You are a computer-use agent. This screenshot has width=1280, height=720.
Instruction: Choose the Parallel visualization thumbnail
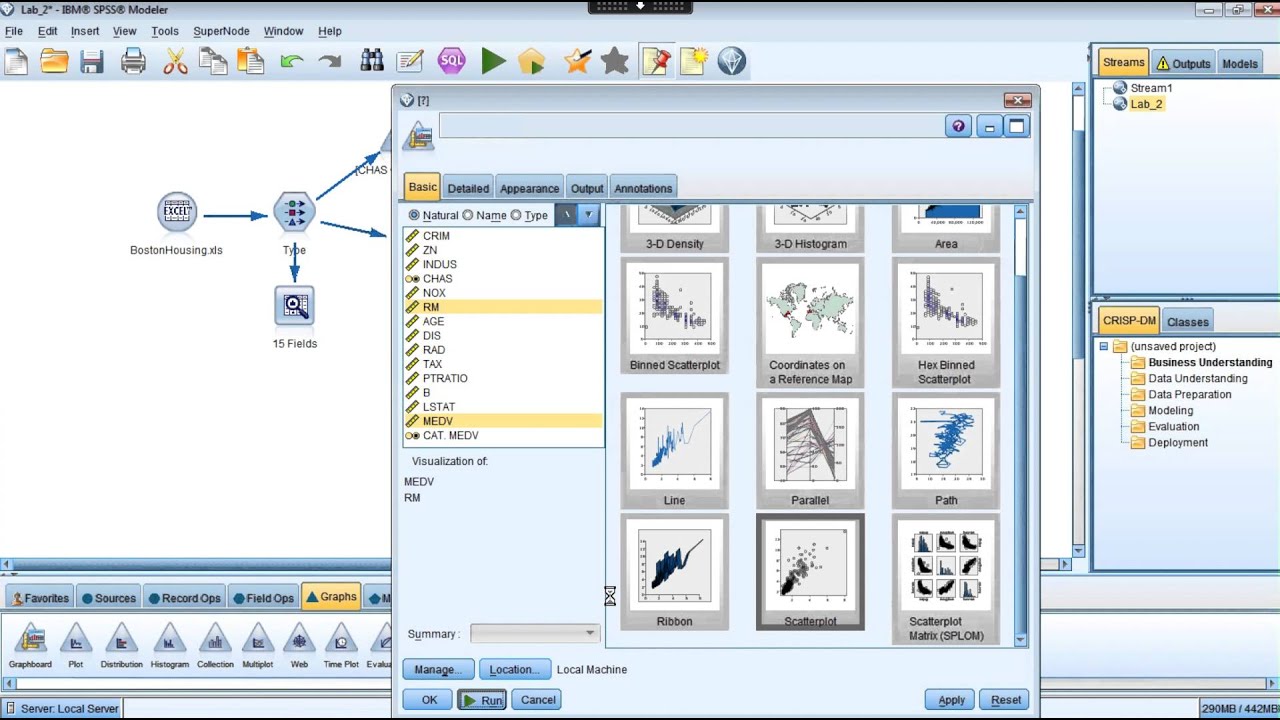point(810,450)
